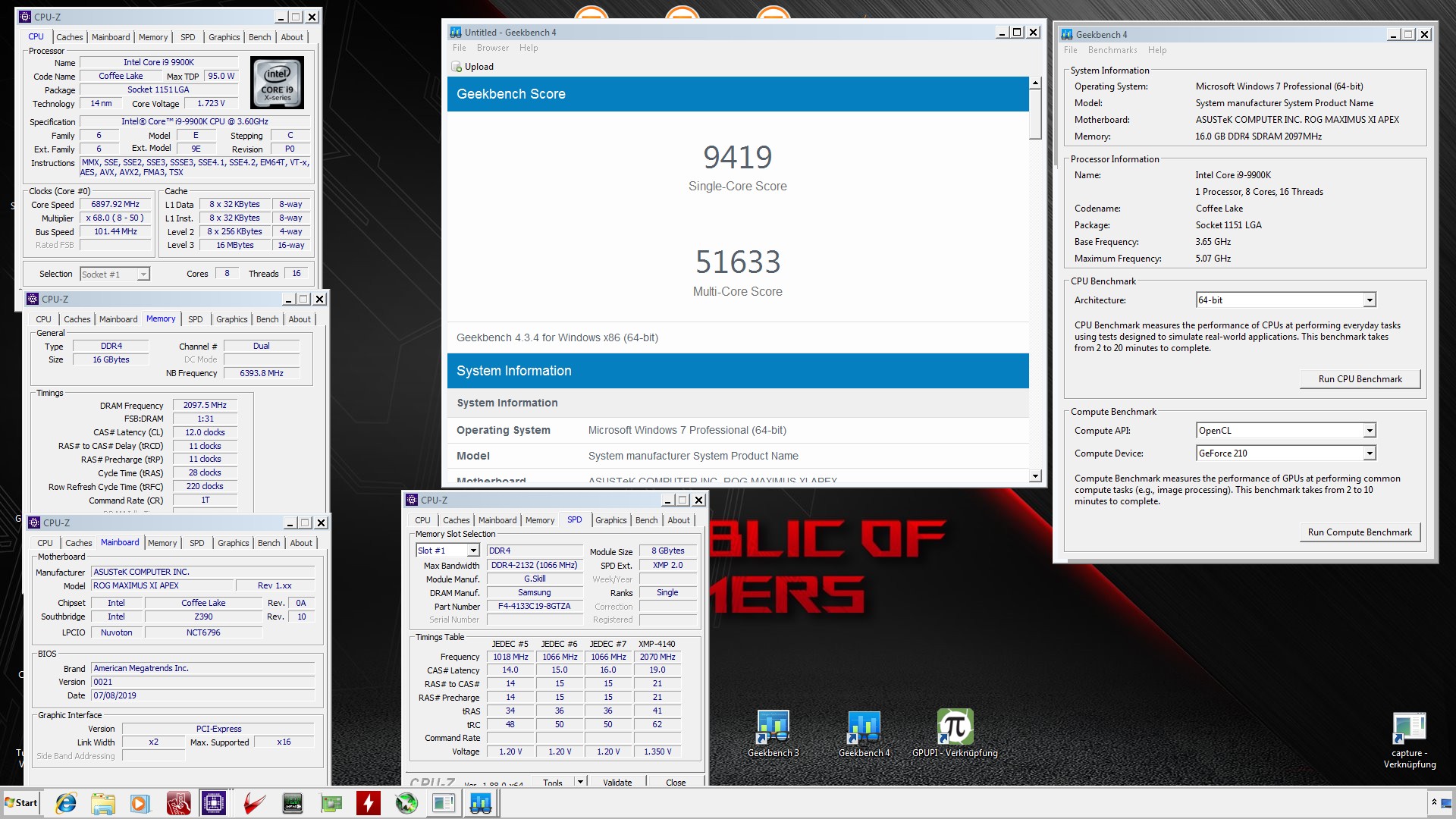Image resolution: width=1456 pixels, height=819 pixels.
Task: Open Graphics tab in CPU-Z Memory window
Action: pos(231,319)
